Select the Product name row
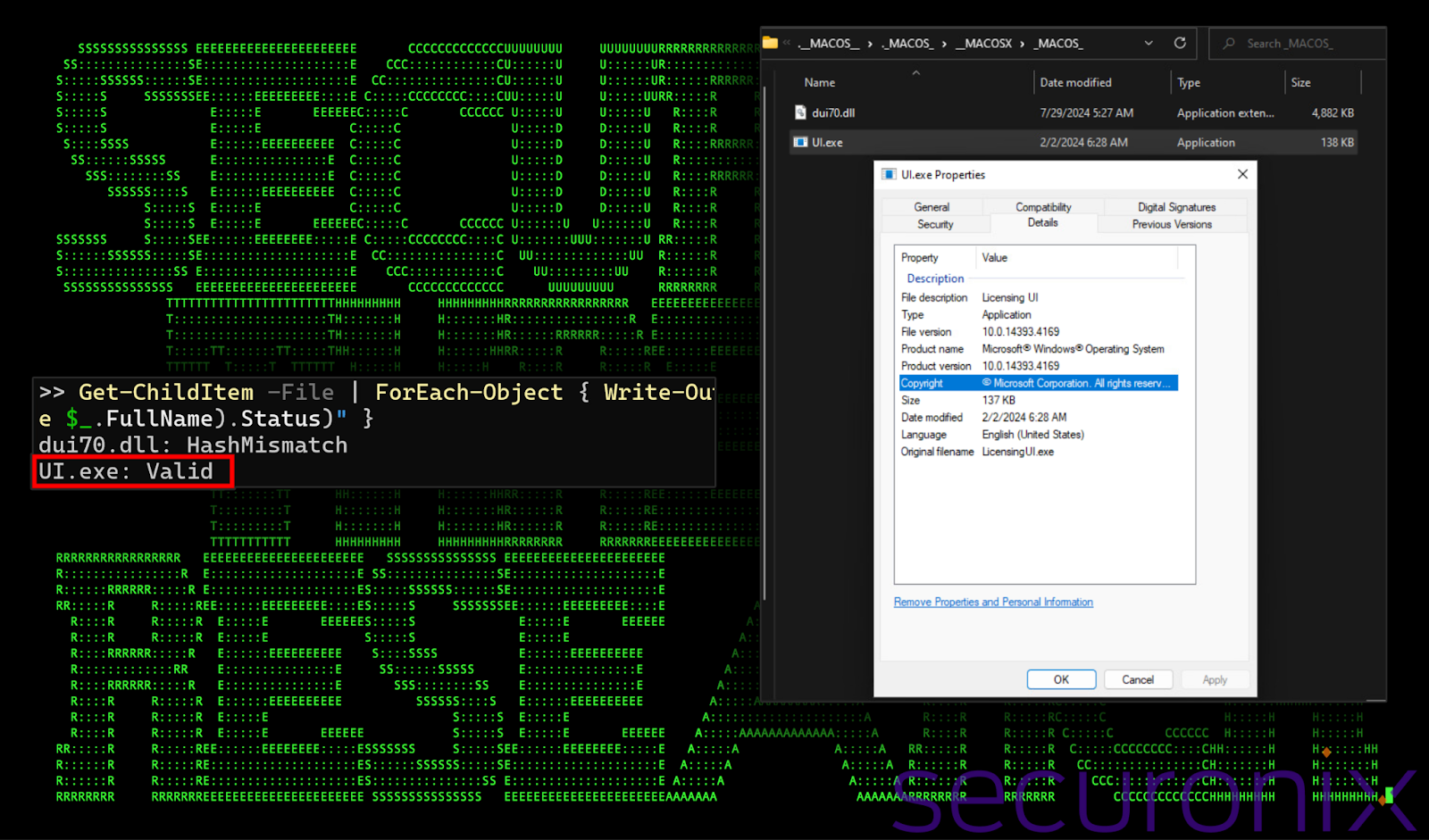This screenshot has height=840, width=1429. click(x=1039, y=349)
